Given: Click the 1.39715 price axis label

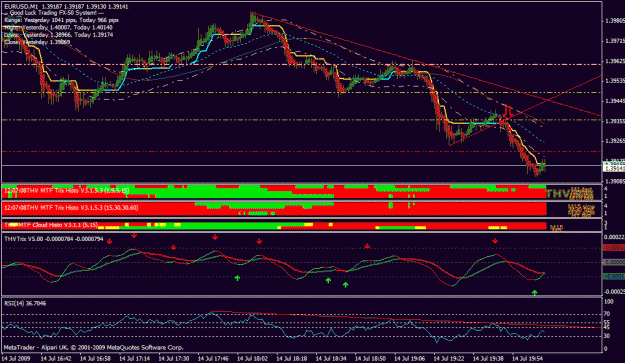Looking at the screenshot, I should [615, 41].
